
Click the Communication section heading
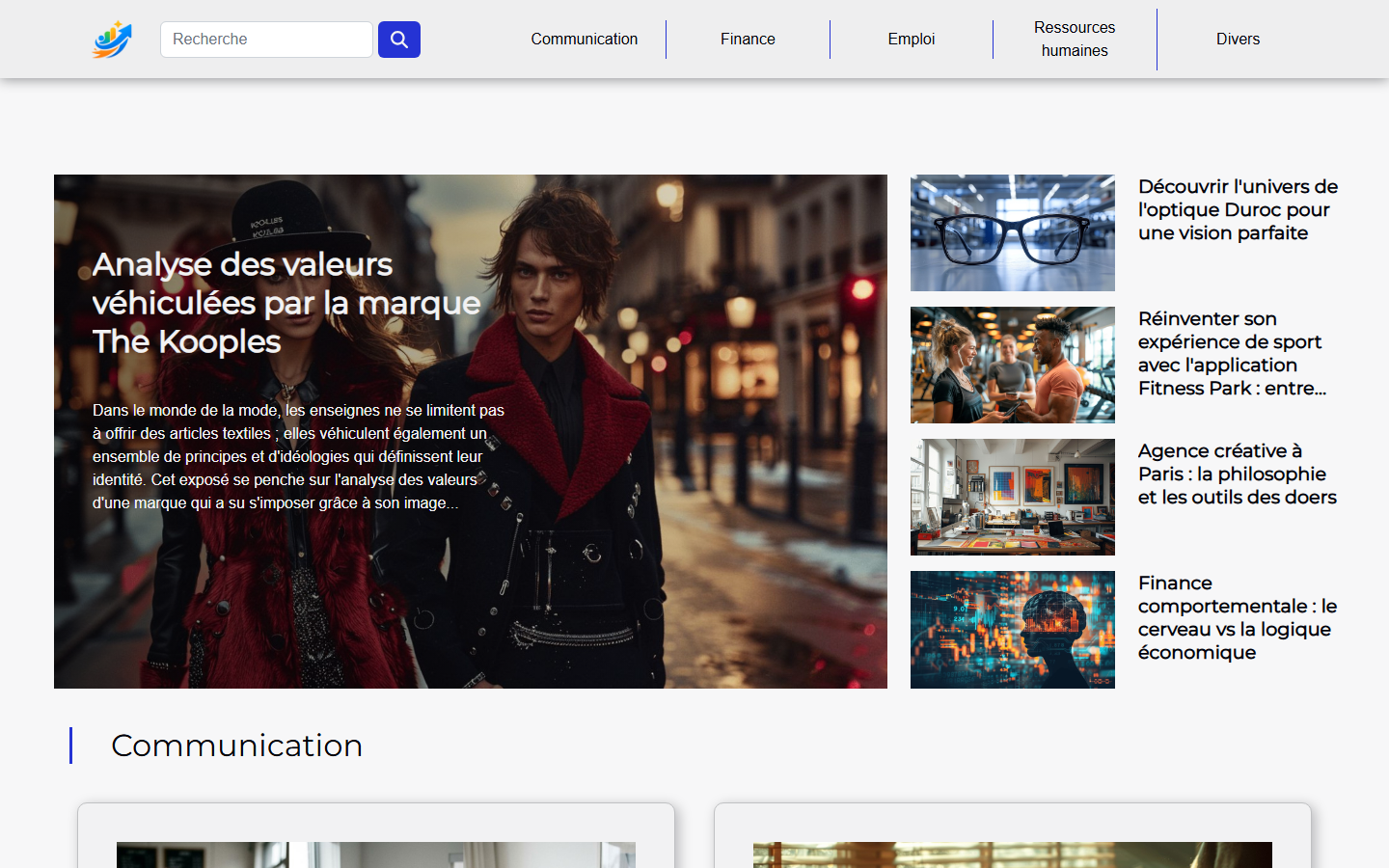click(x=237, y=746)
